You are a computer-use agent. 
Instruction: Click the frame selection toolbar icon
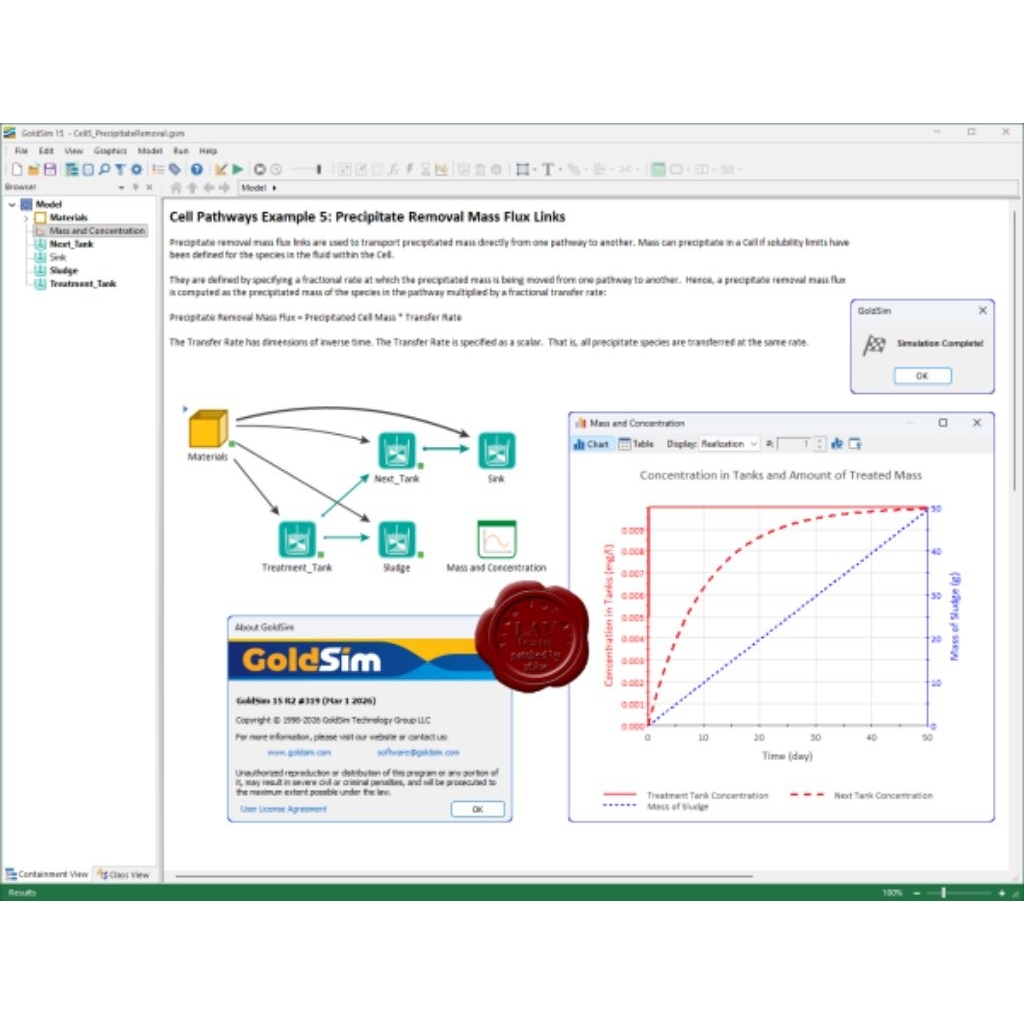[522, 170]
